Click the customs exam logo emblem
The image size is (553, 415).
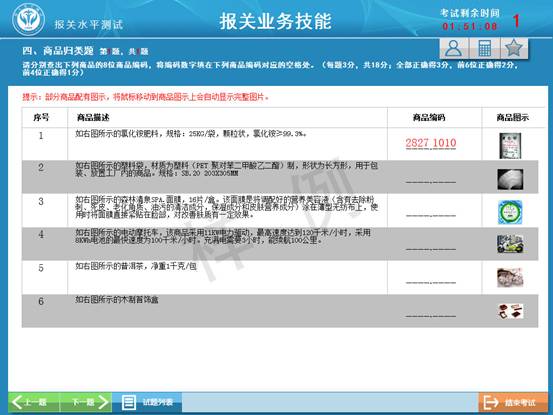coord(28,19)
